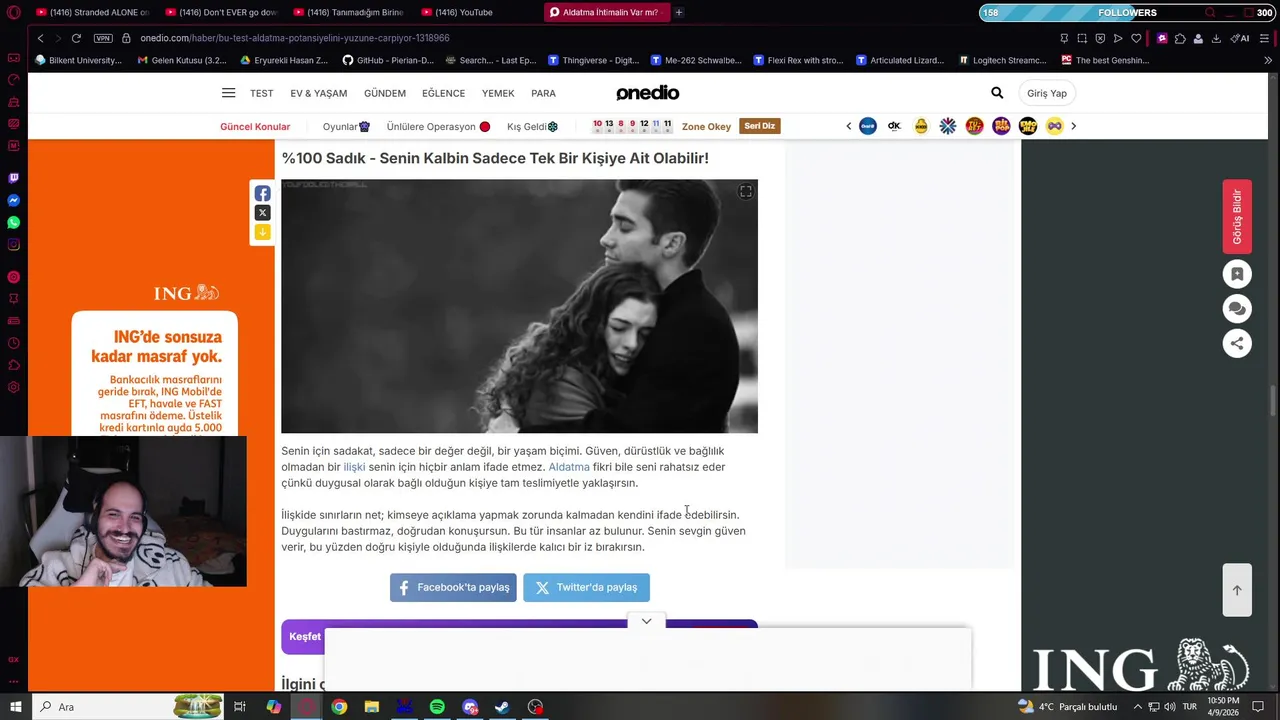This screenshot has width=1280, height=720.
Task: Open Steam from the taskbar
Action: click(x=502, y=707)
